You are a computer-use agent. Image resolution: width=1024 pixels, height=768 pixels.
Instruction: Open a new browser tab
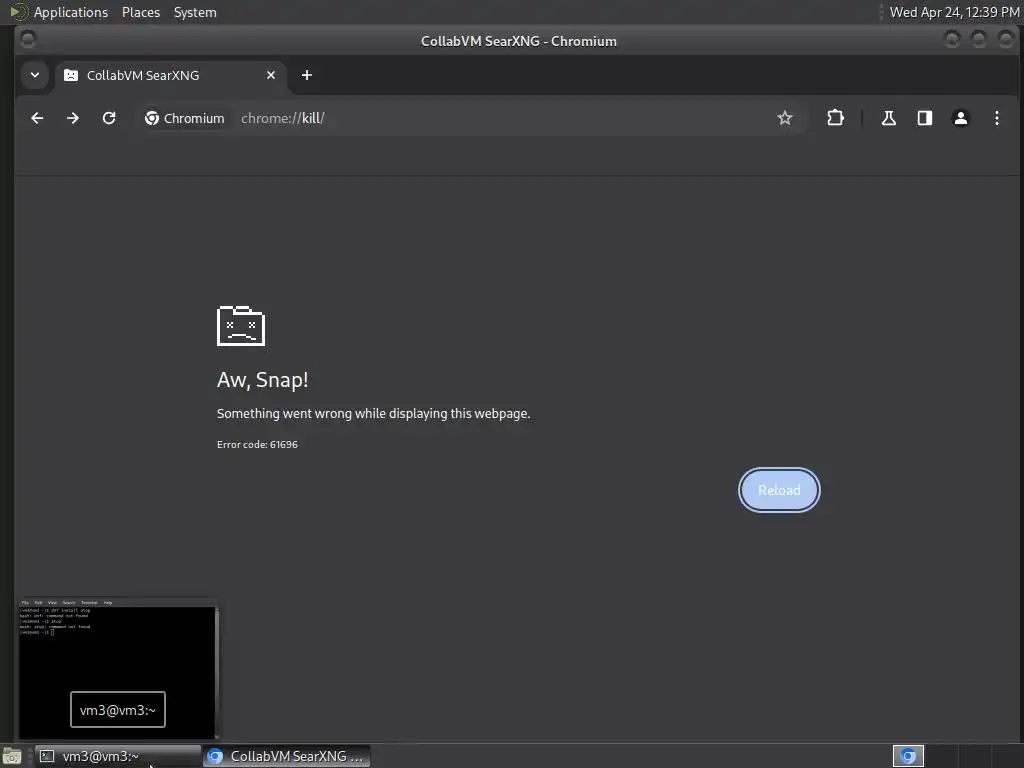pyautogui.click(x=307, y=75)
